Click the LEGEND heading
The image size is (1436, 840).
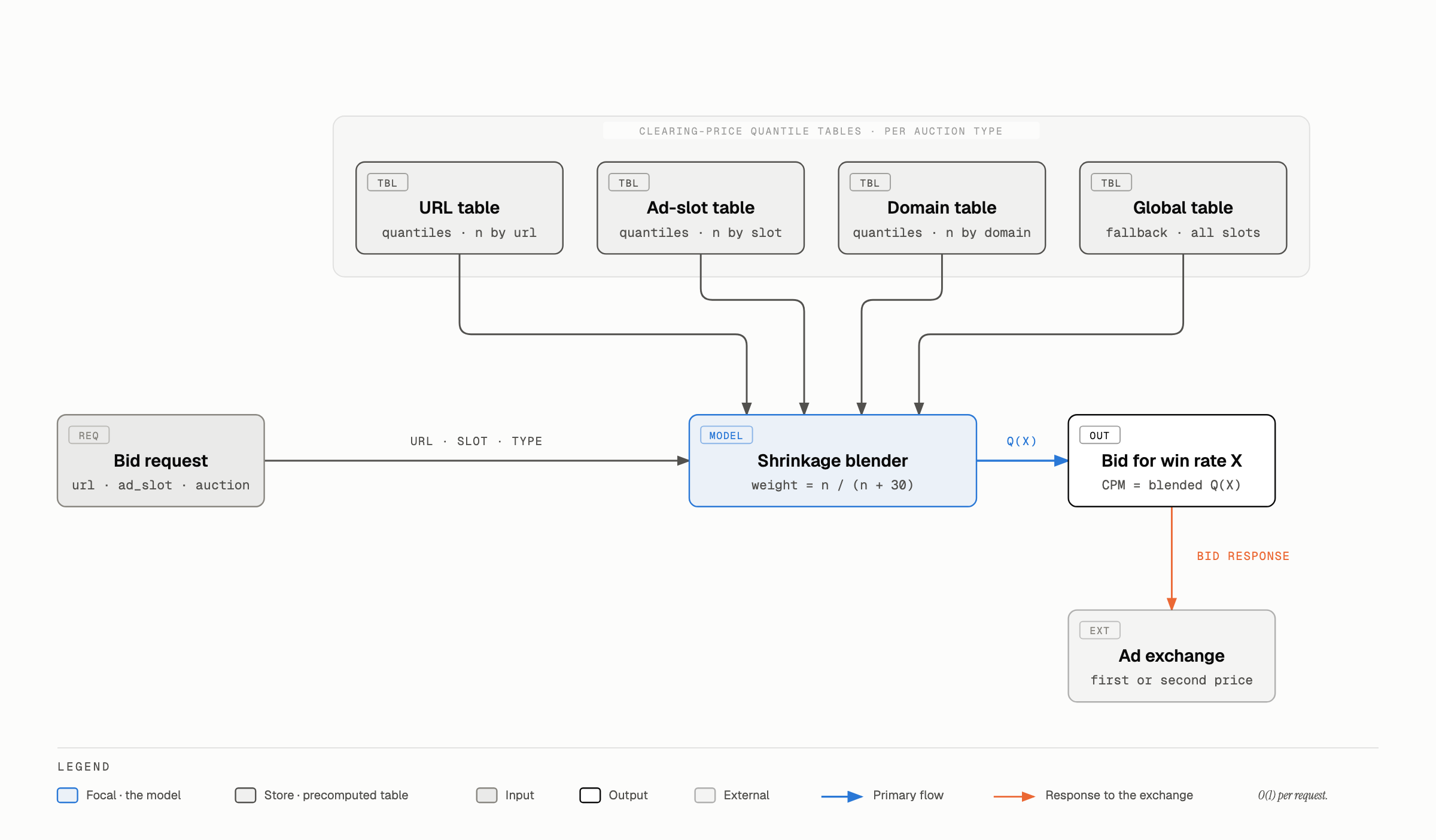pyautogui.click(x=84, y=766)
